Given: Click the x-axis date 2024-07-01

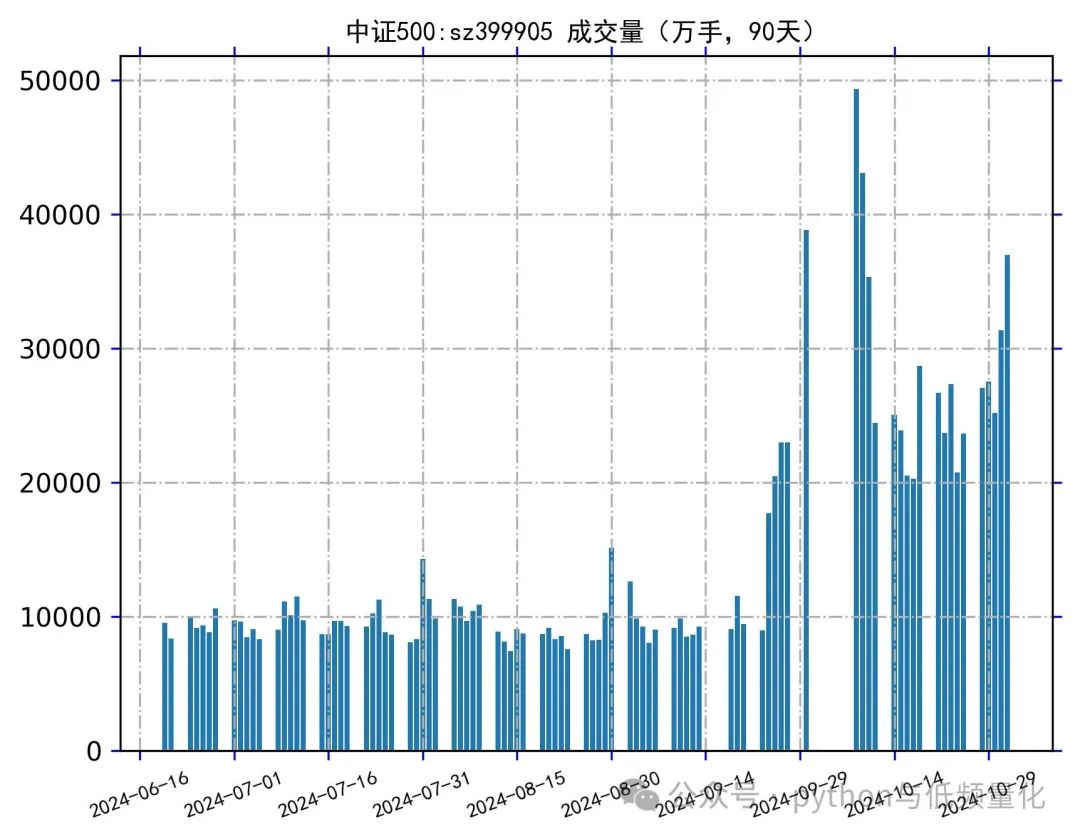Looking at the screenshot, I should (233, 794).
